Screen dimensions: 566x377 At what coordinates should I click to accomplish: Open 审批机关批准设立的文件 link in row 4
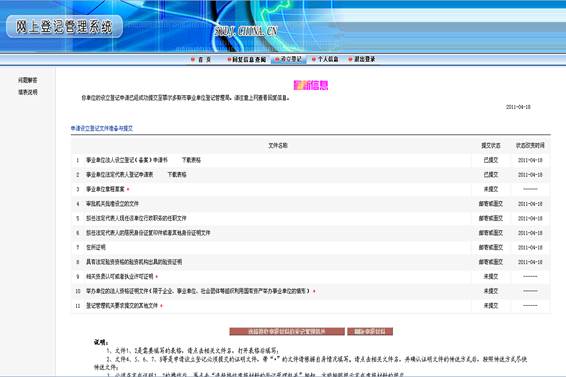click(112, 204)
